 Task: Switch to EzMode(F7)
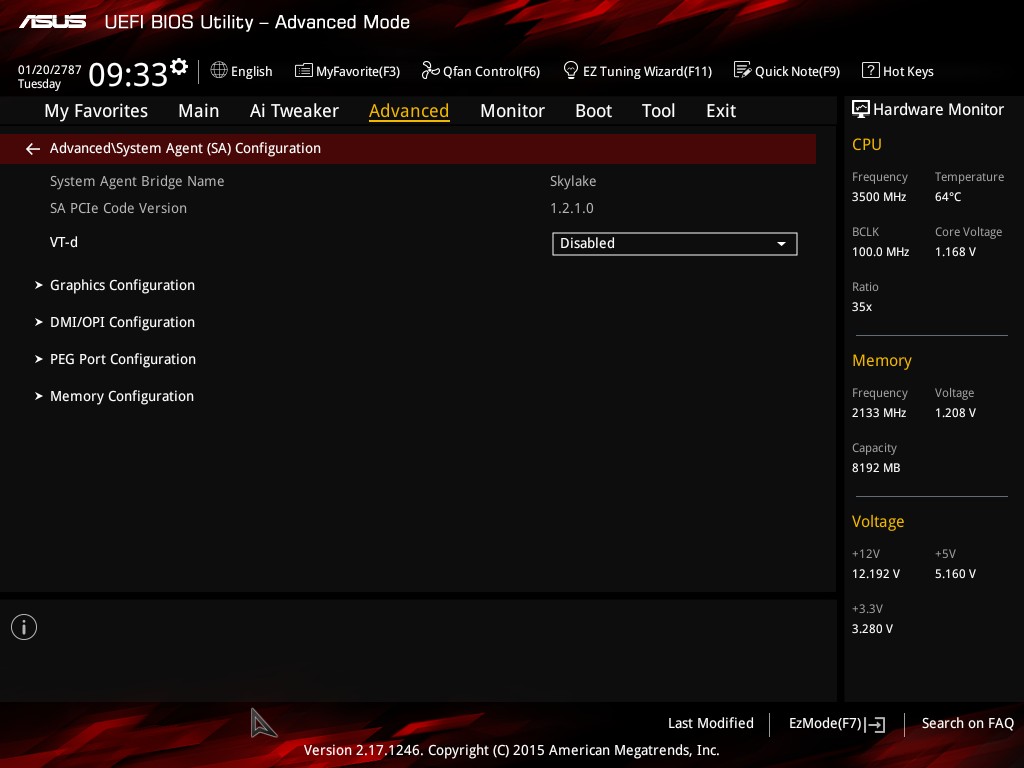[825, 724]
